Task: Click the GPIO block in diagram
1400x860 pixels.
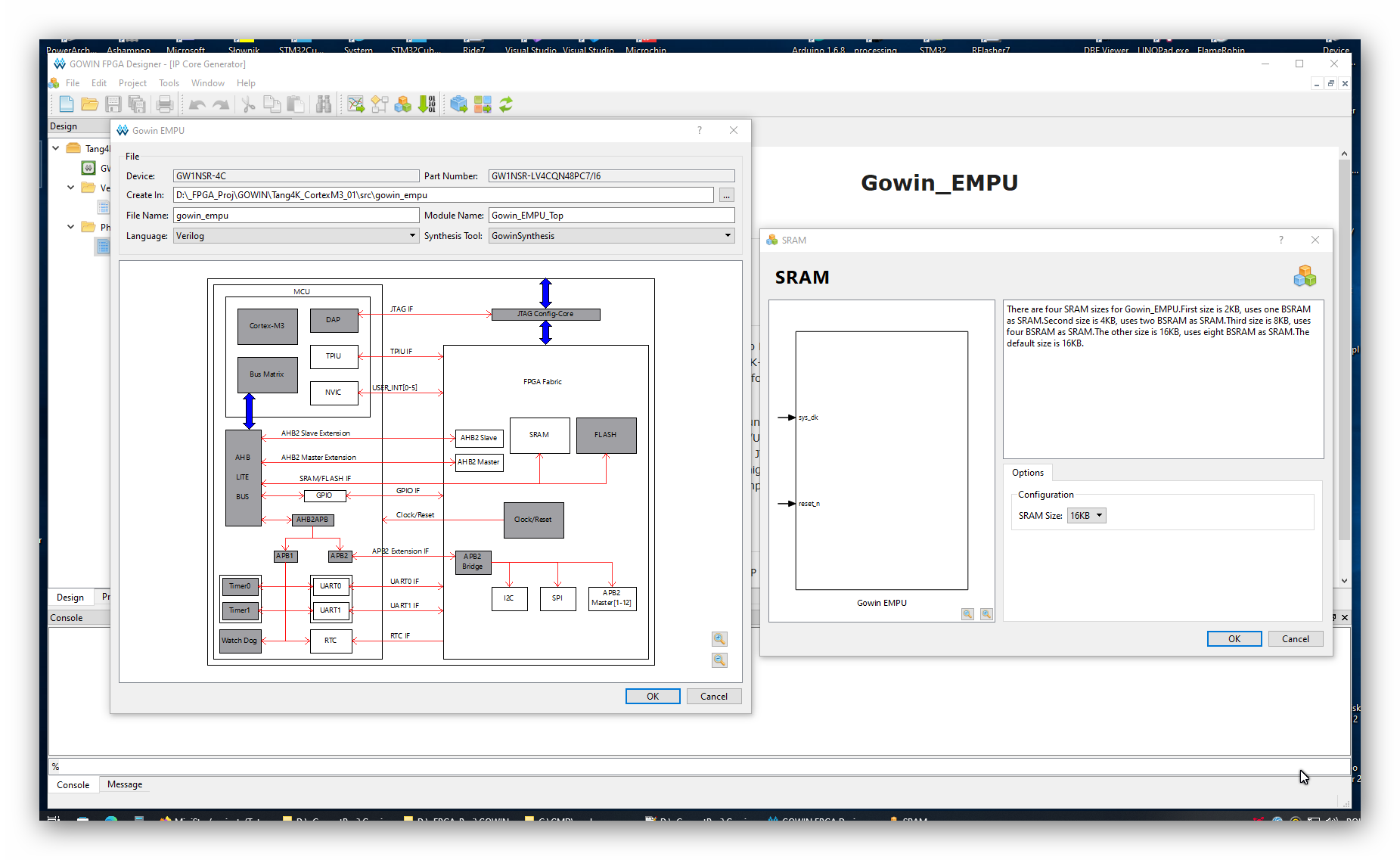Action: click(x=324, y=495)
